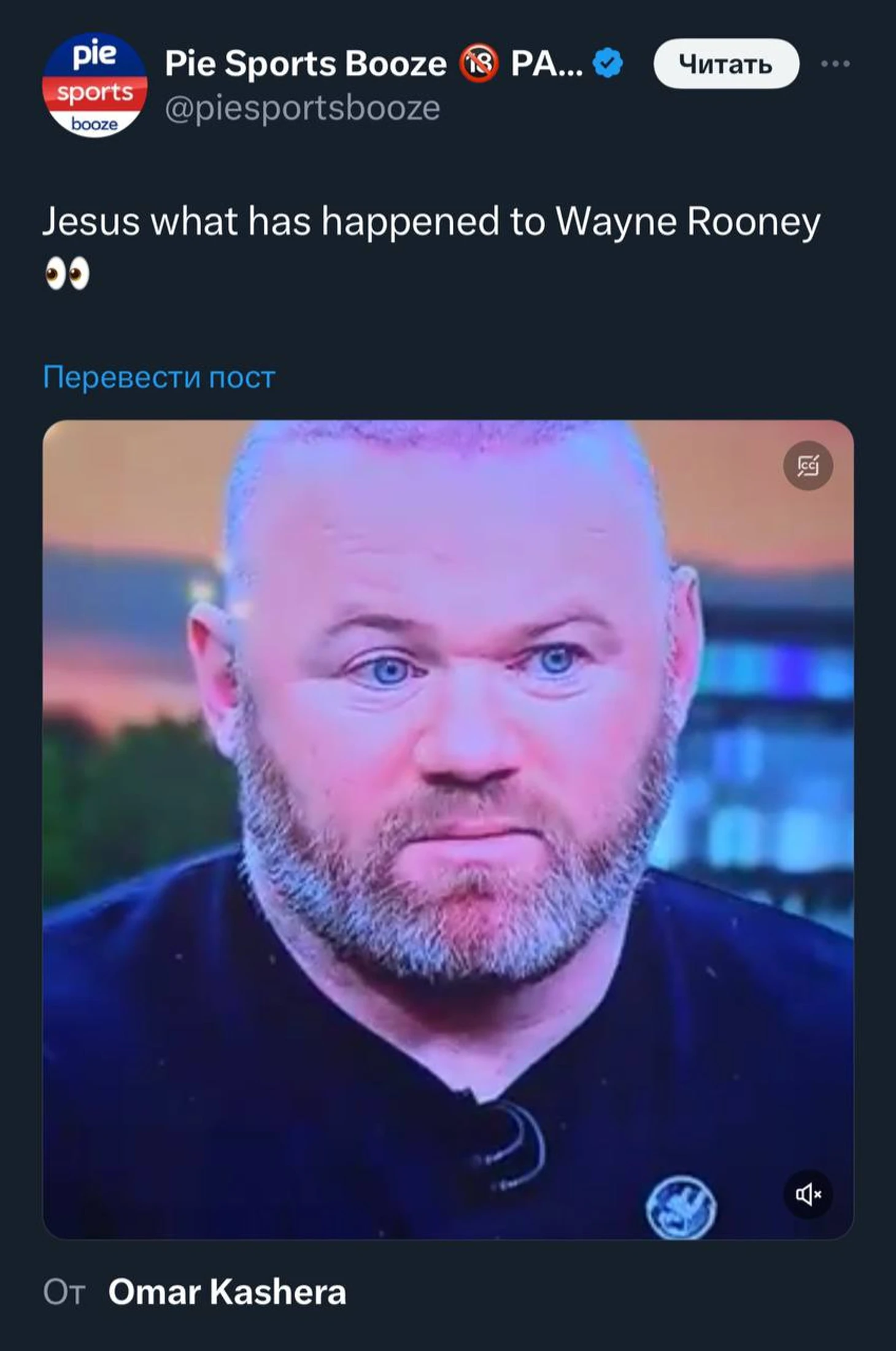The image size is (896, 1351).
Task: Follow the account with the Читать button
Action: [727, 64]
